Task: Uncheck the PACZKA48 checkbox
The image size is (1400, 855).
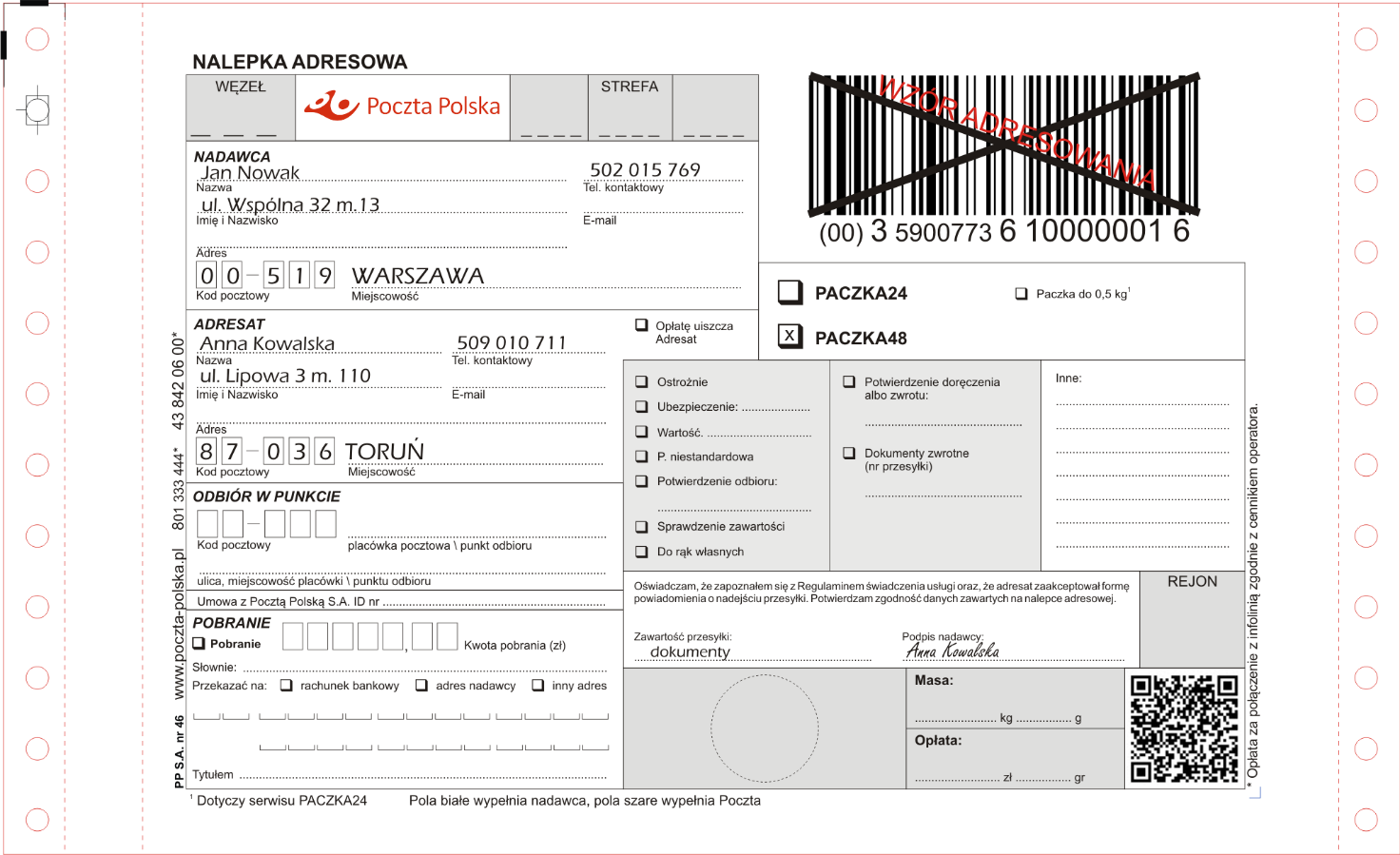Action: pyautogui.click(x=789, y=336)
